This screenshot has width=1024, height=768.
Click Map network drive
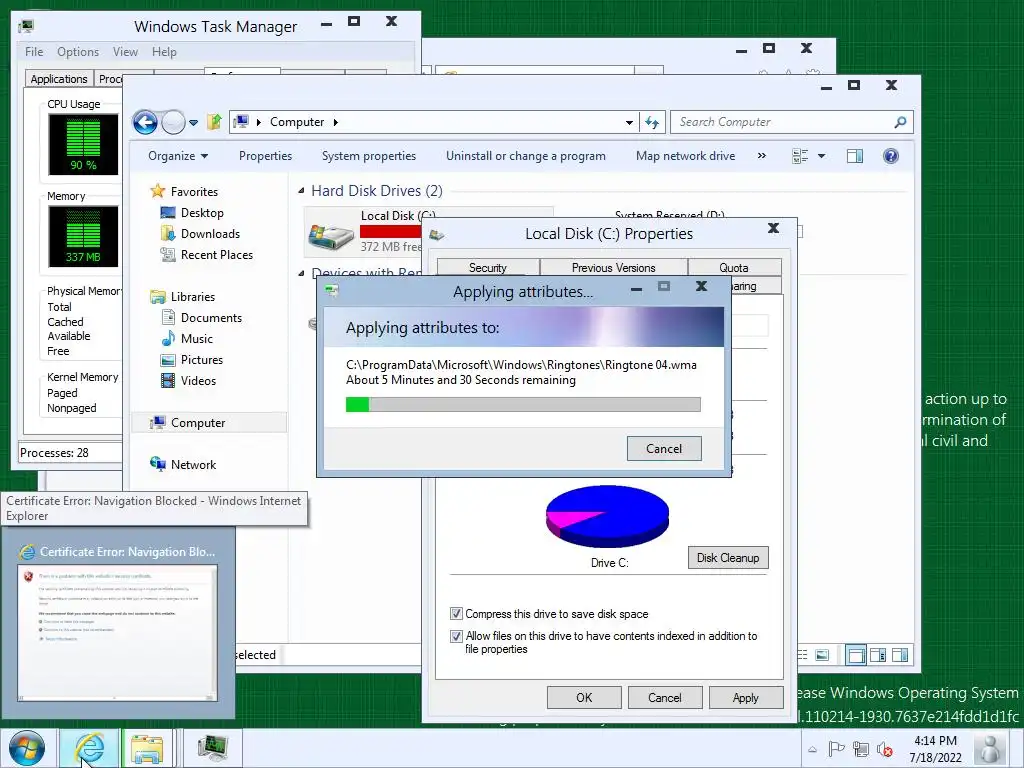click(686, 156)
